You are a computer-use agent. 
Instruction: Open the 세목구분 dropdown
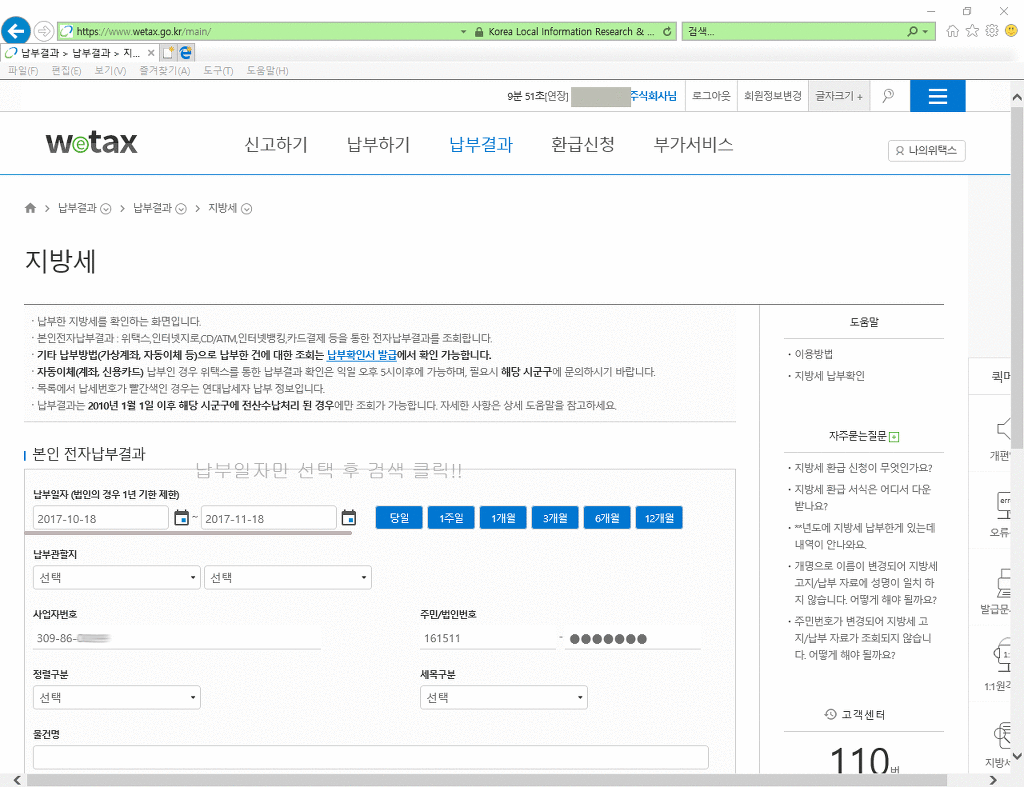[x=503, y=698]
